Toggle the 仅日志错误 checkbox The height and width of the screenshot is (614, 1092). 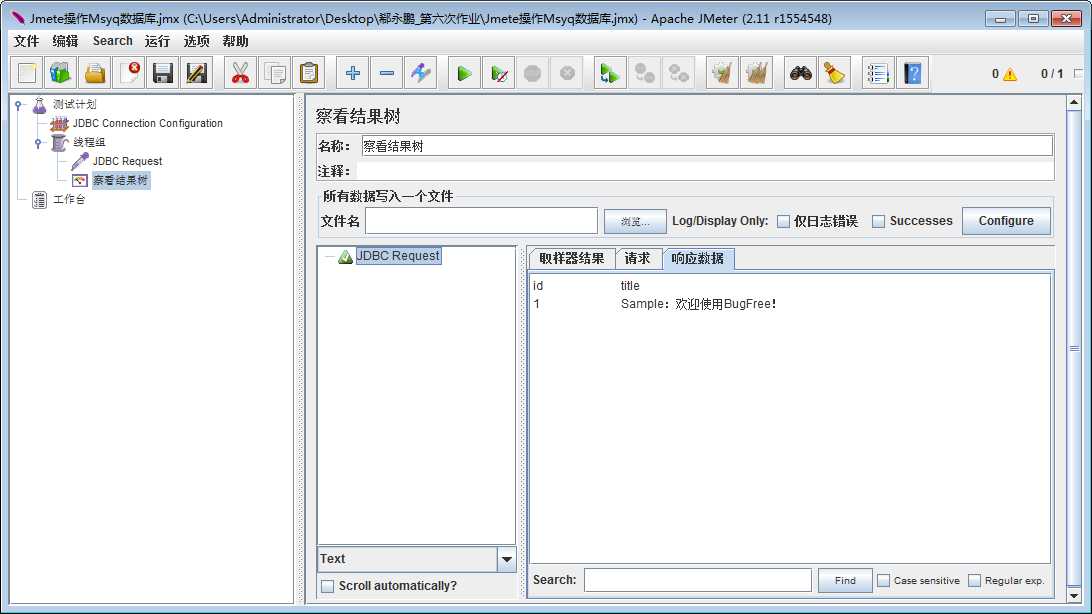783,221
